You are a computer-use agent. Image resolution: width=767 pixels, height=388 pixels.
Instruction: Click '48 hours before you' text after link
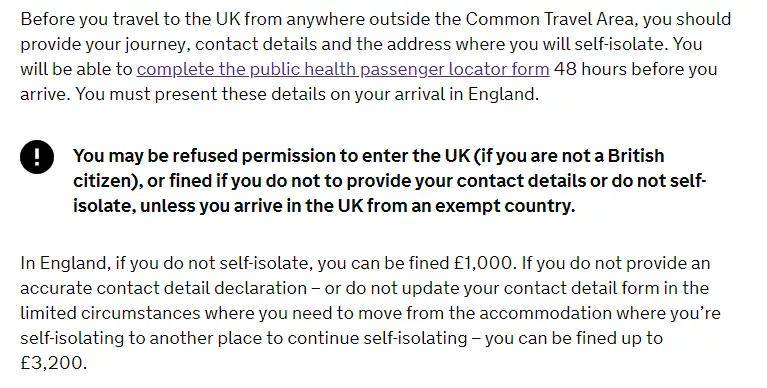point(636,69)
